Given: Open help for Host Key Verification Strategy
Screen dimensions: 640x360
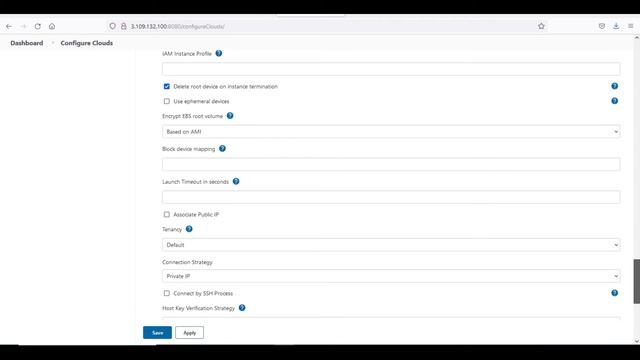Looking at the screenshot, I should pyautogui.click(x=242, y=308).
